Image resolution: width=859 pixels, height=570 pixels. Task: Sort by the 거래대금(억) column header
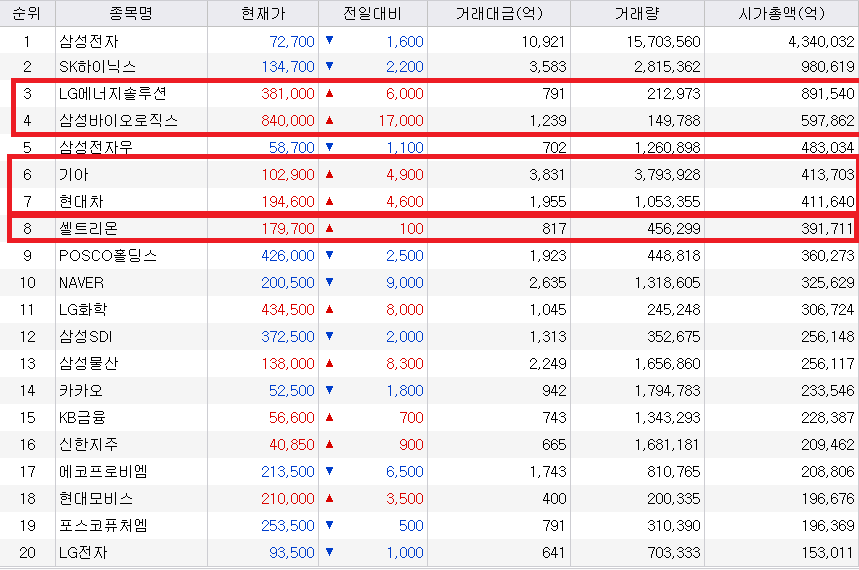tap(499, 13)
